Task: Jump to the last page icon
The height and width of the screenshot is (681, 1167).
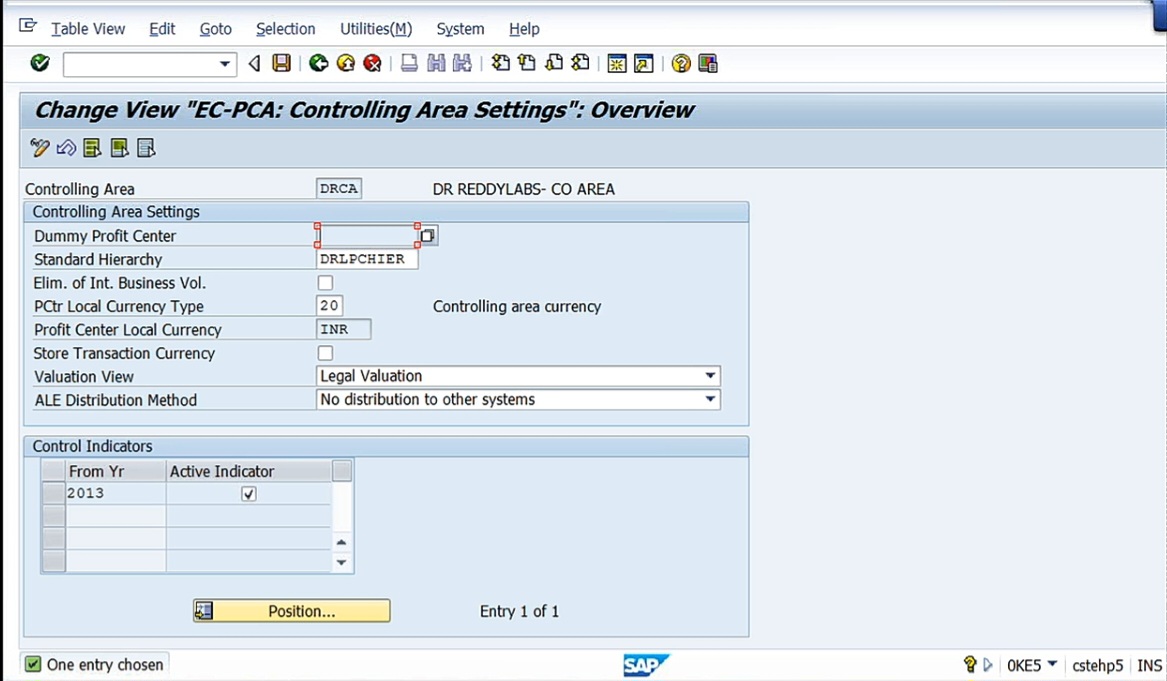Action: point(581,63)
